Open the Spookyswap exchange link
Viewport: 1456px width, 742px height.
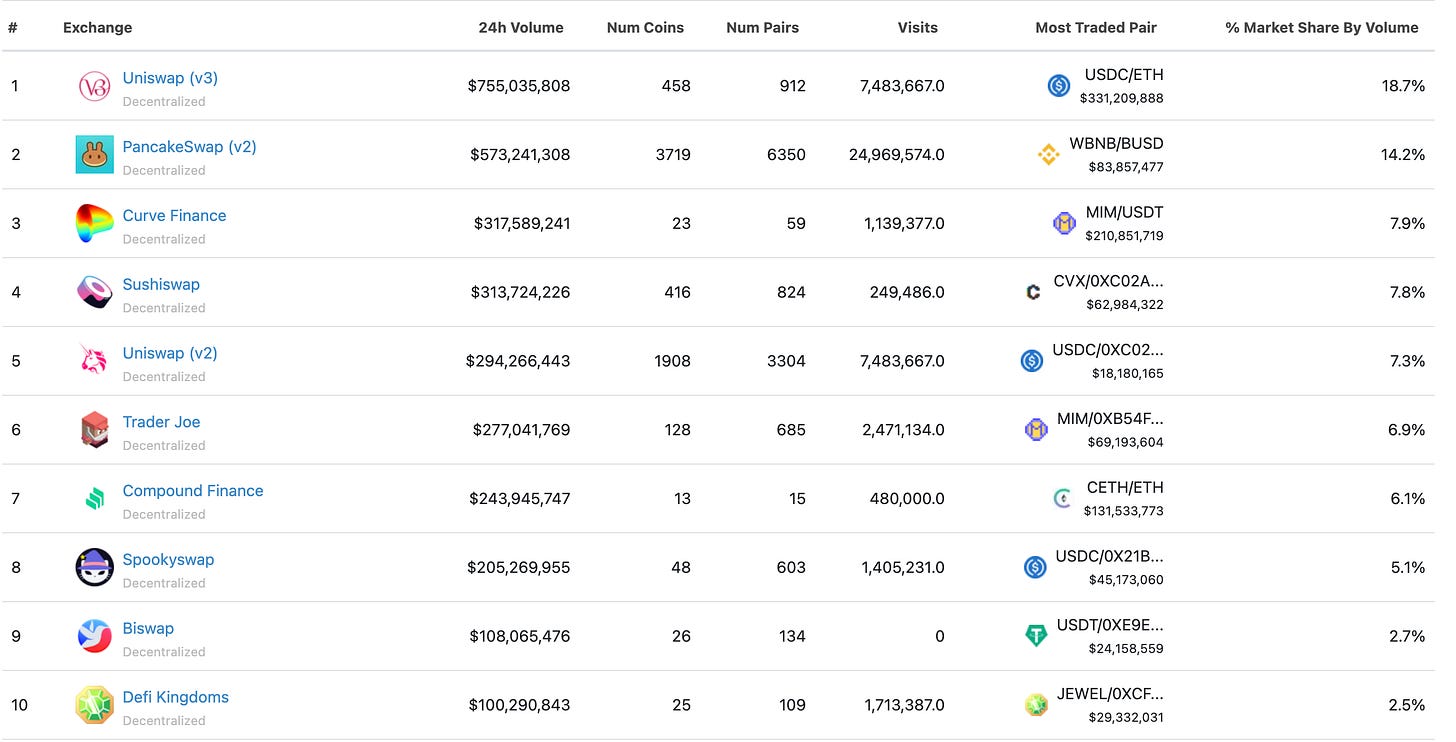pyautogui.click(x=168, y=560)
